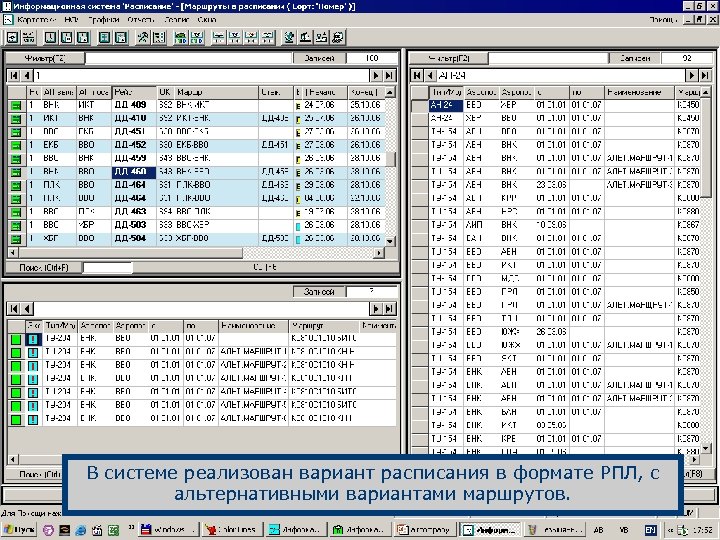This screenshot has height=540, width=720.
Task: Click the globe toolbar icon
Action: coord(289,37)
